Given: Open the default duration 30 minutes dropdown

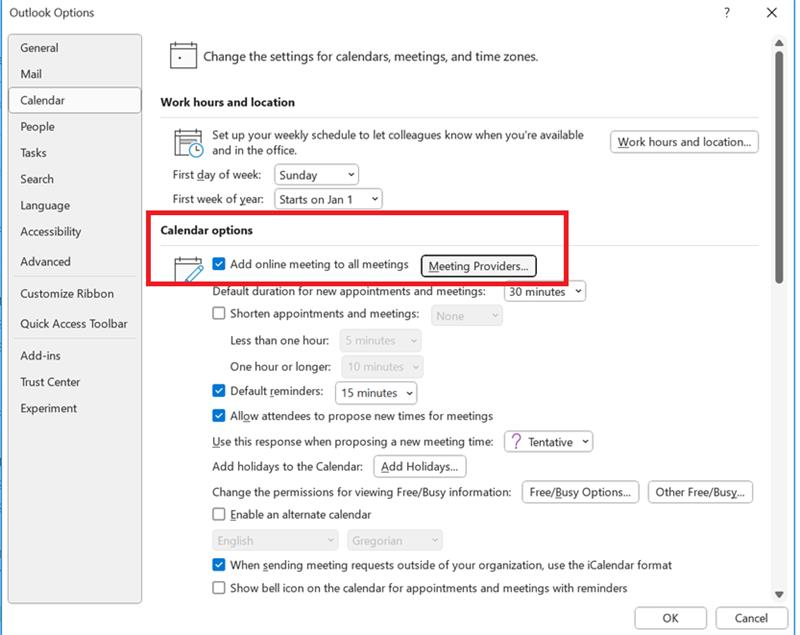Looking at the screenshot, I should pos(545,292).
